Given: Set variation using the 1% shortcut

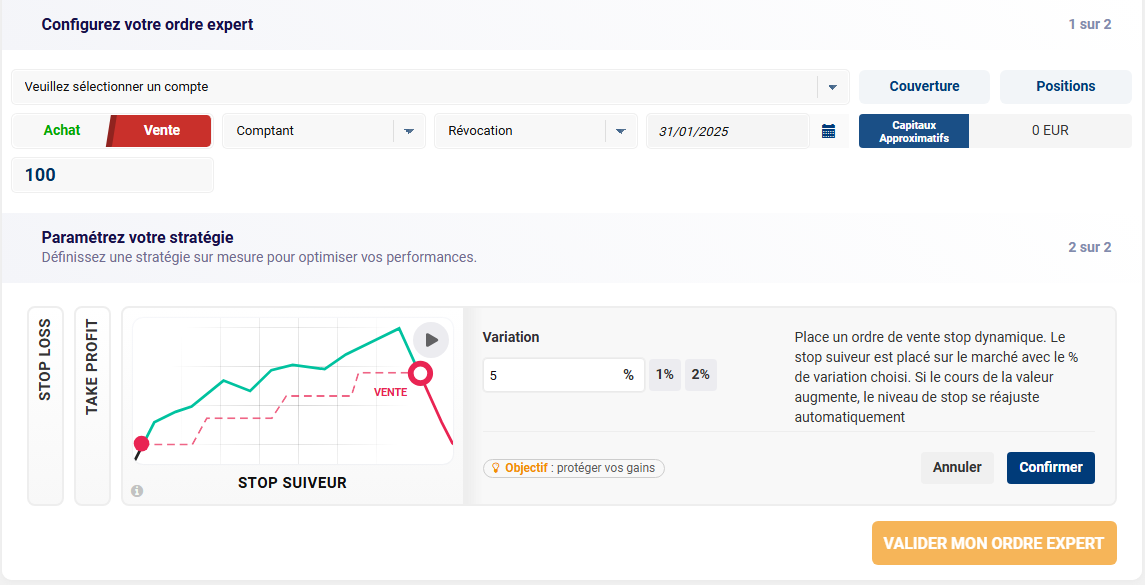Looking at the screenshot, I should (664, 374).
